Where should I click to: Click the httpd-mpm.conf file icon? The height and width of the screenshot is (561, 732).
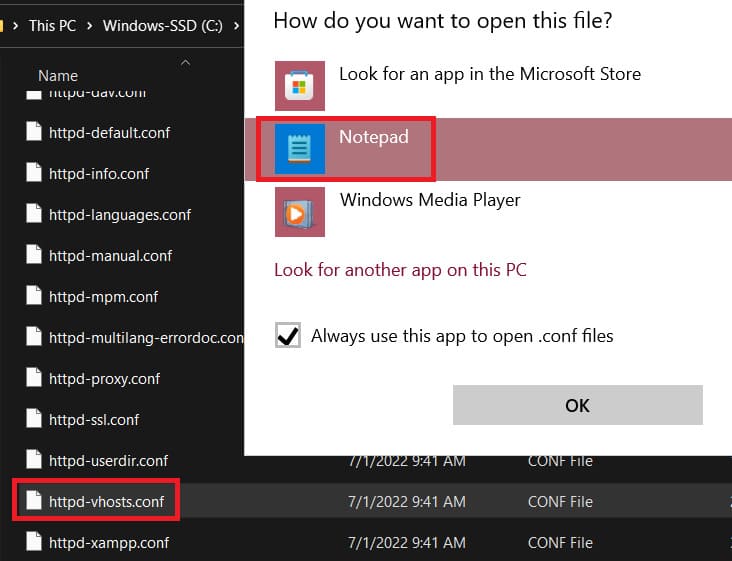(x=34, y=297)
